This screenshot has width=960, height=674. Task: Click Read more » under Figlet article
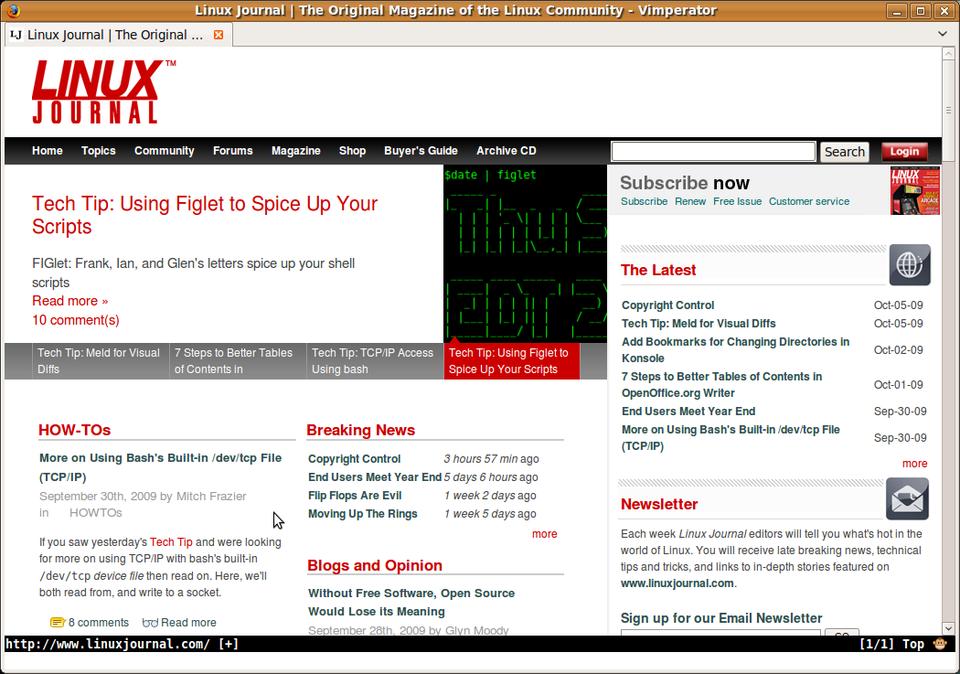[x=70, y=301]
